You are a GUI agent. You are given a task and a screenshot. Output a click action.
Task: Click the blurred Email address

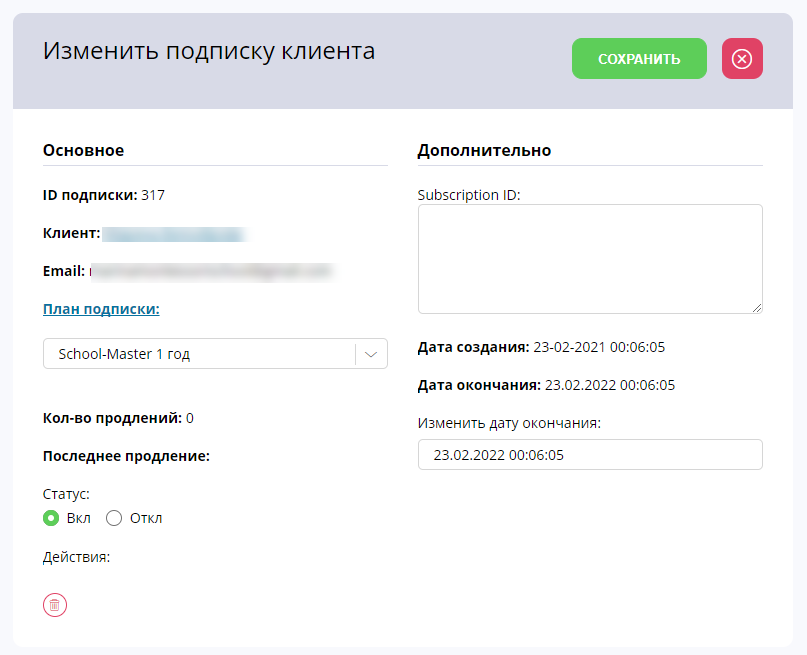[x=213, y=272]
